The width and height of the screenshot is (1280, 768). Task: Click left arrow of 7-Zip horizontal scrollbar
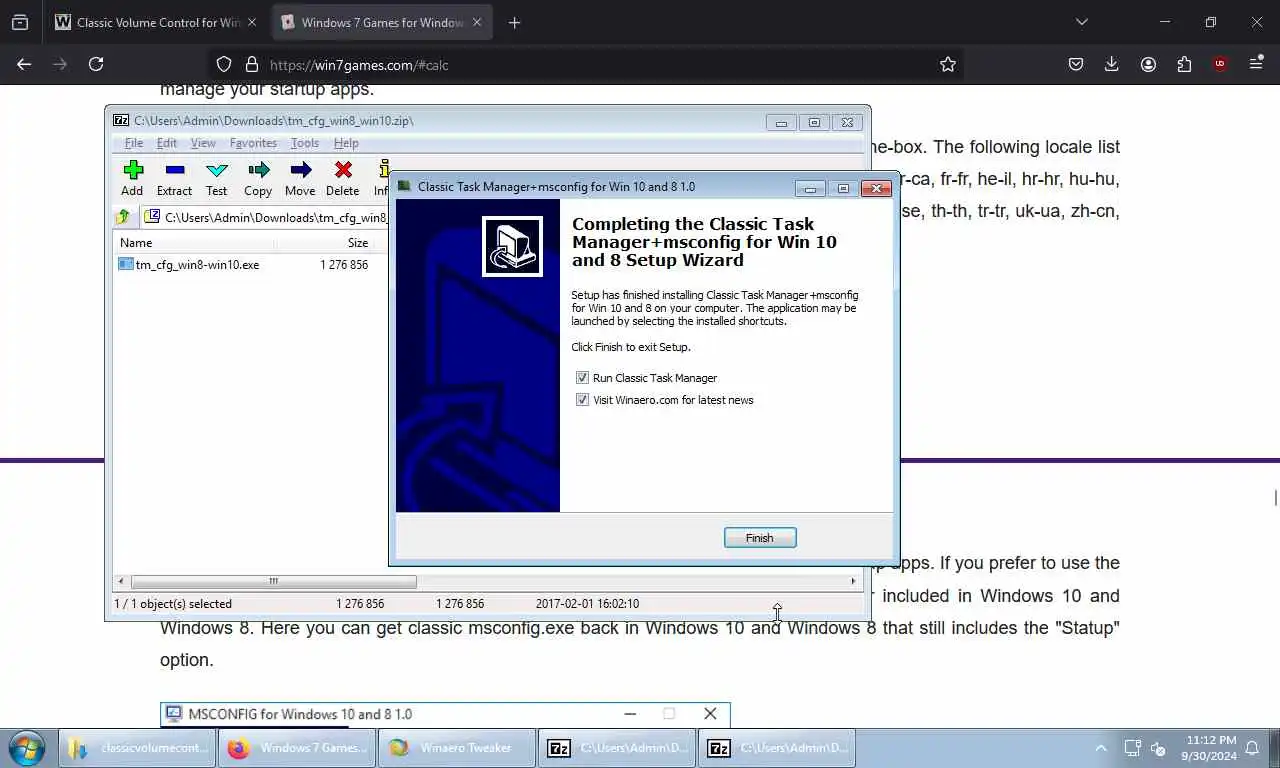(121, 581)
